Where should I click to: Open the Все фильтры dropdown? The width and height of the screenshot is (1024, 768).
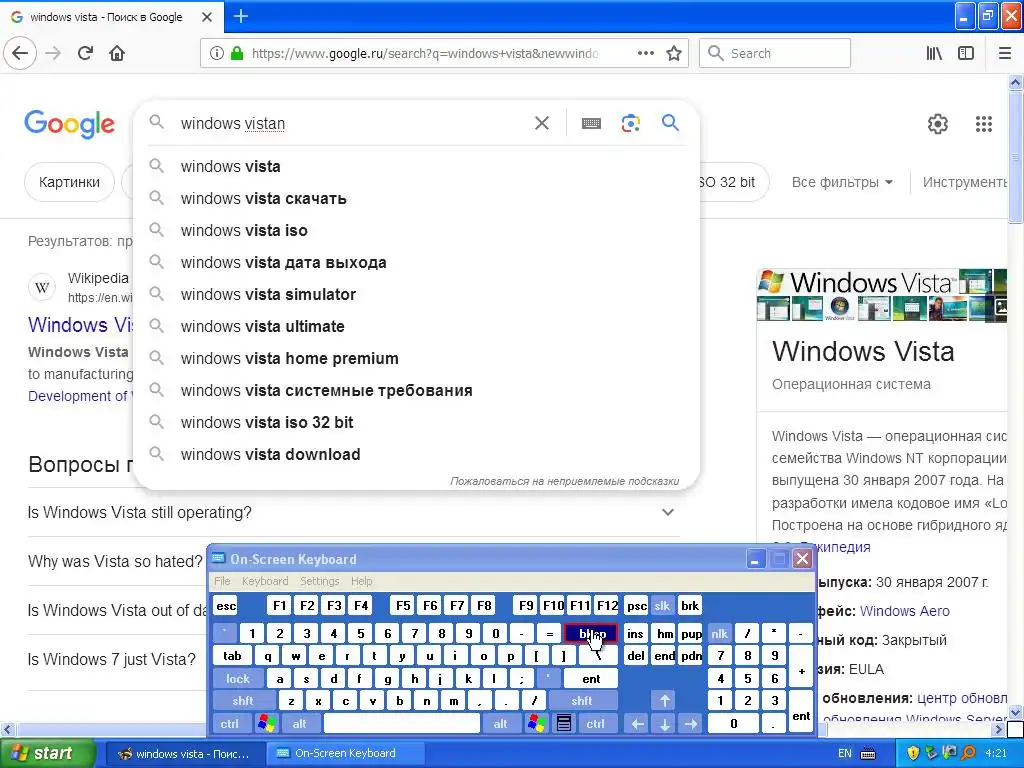pyautogui.click(x=842, y=182)
